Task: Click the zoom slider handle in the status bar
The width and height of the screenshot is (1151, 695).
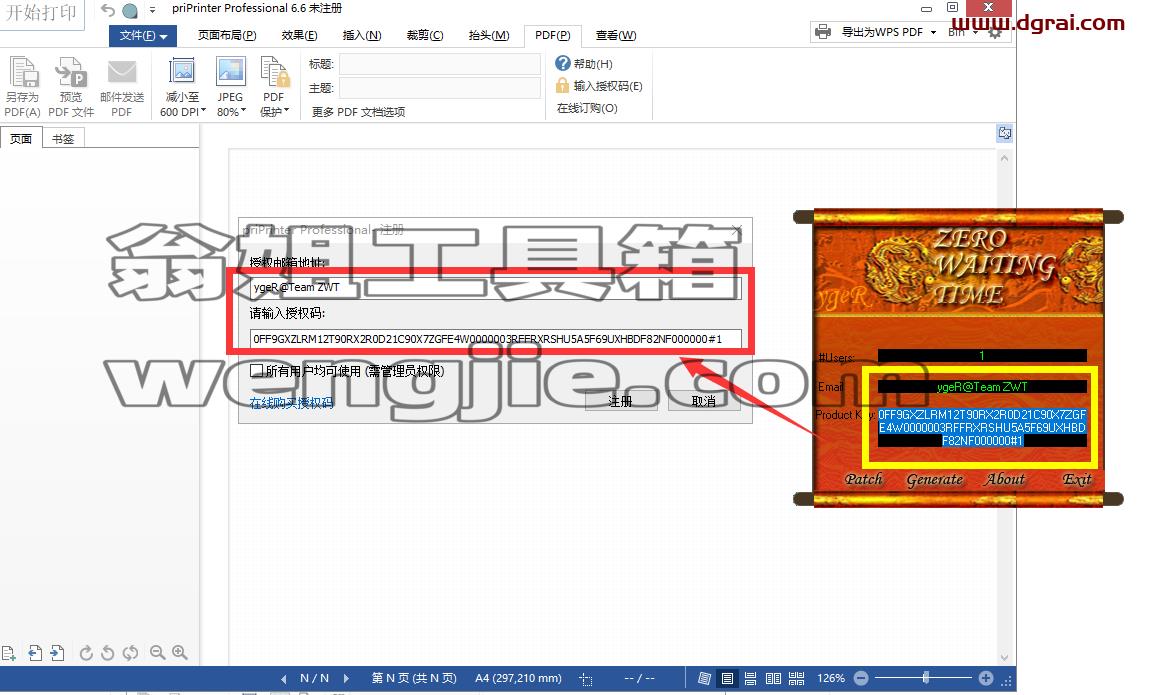Action: tap(926, 678)
